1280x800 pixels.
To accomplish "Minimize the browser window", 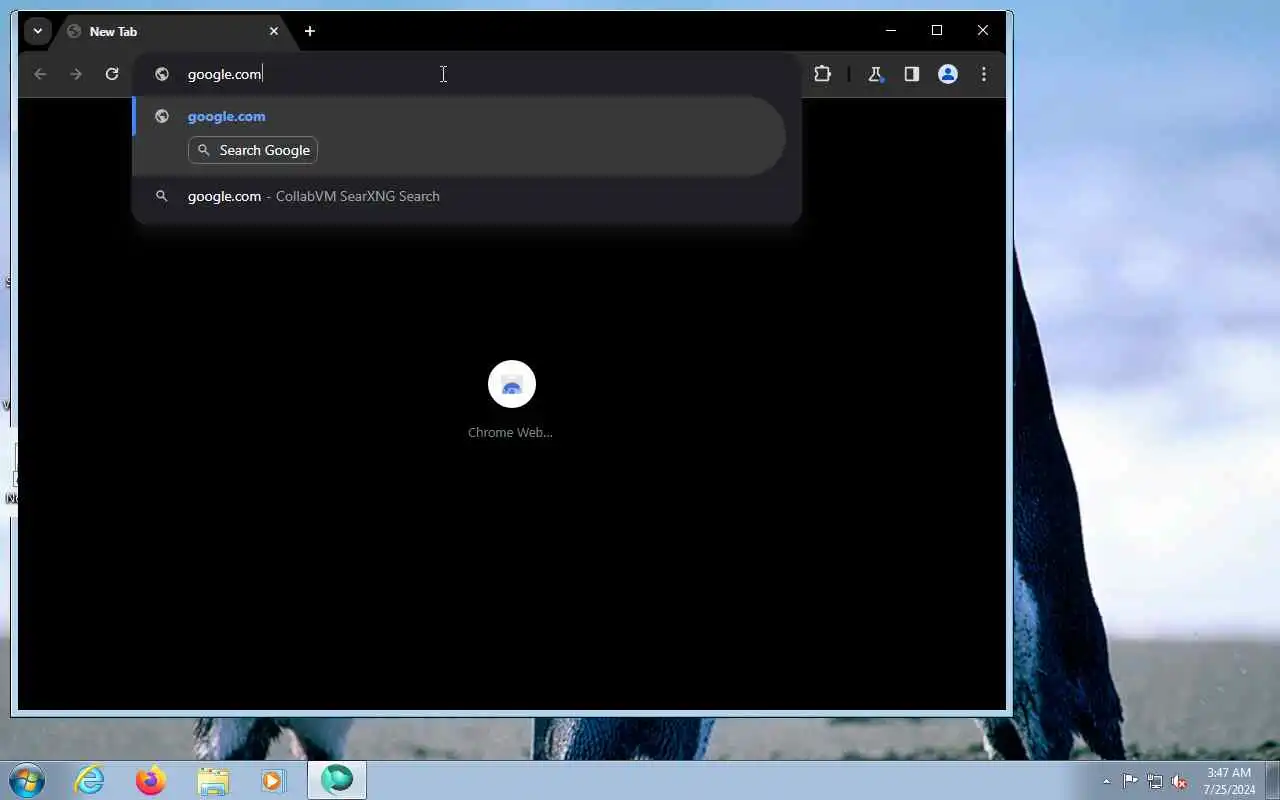I will click(891, 31).
